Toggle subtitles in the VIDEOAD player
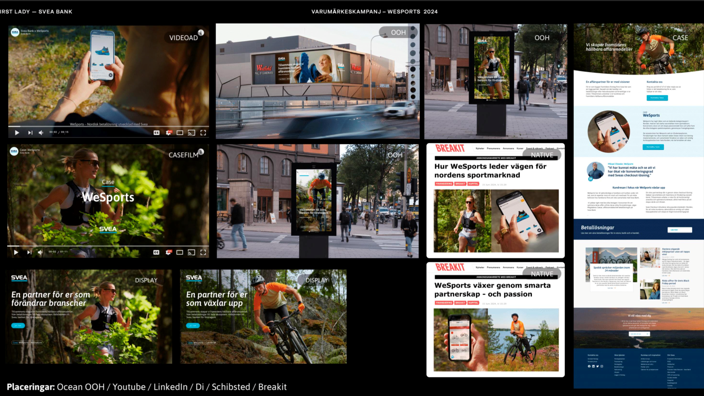 (x=156, y=132)
